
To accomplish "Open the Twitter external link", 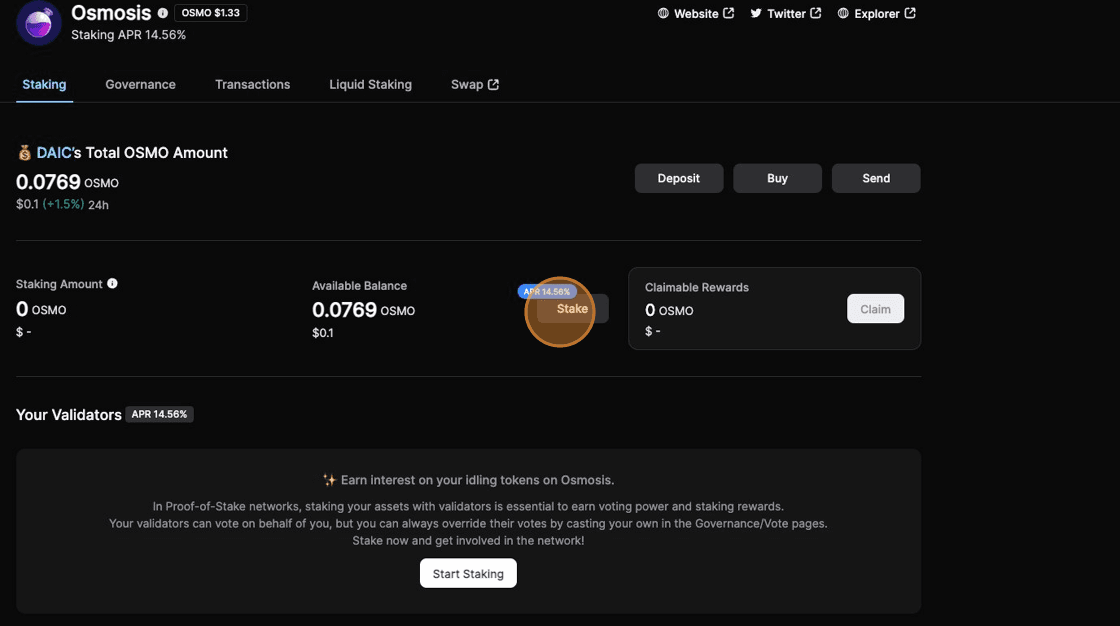I will (x=786, y=14).
